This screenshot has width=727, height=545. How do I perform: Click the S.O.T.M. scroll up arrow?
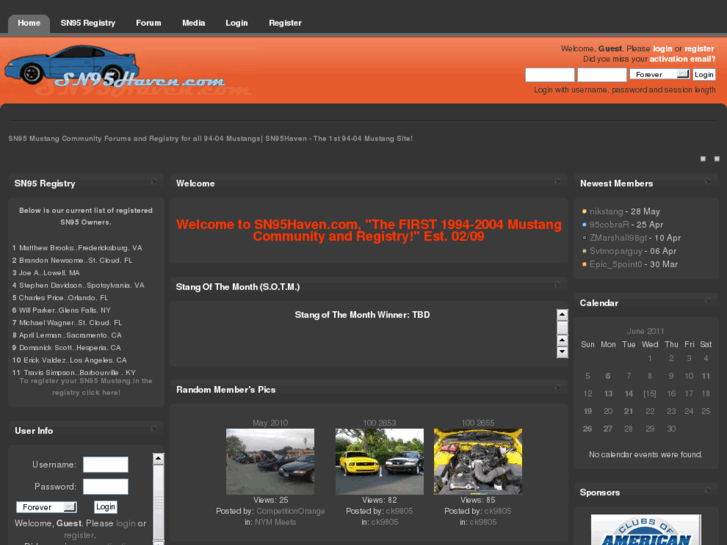[562, 315]
